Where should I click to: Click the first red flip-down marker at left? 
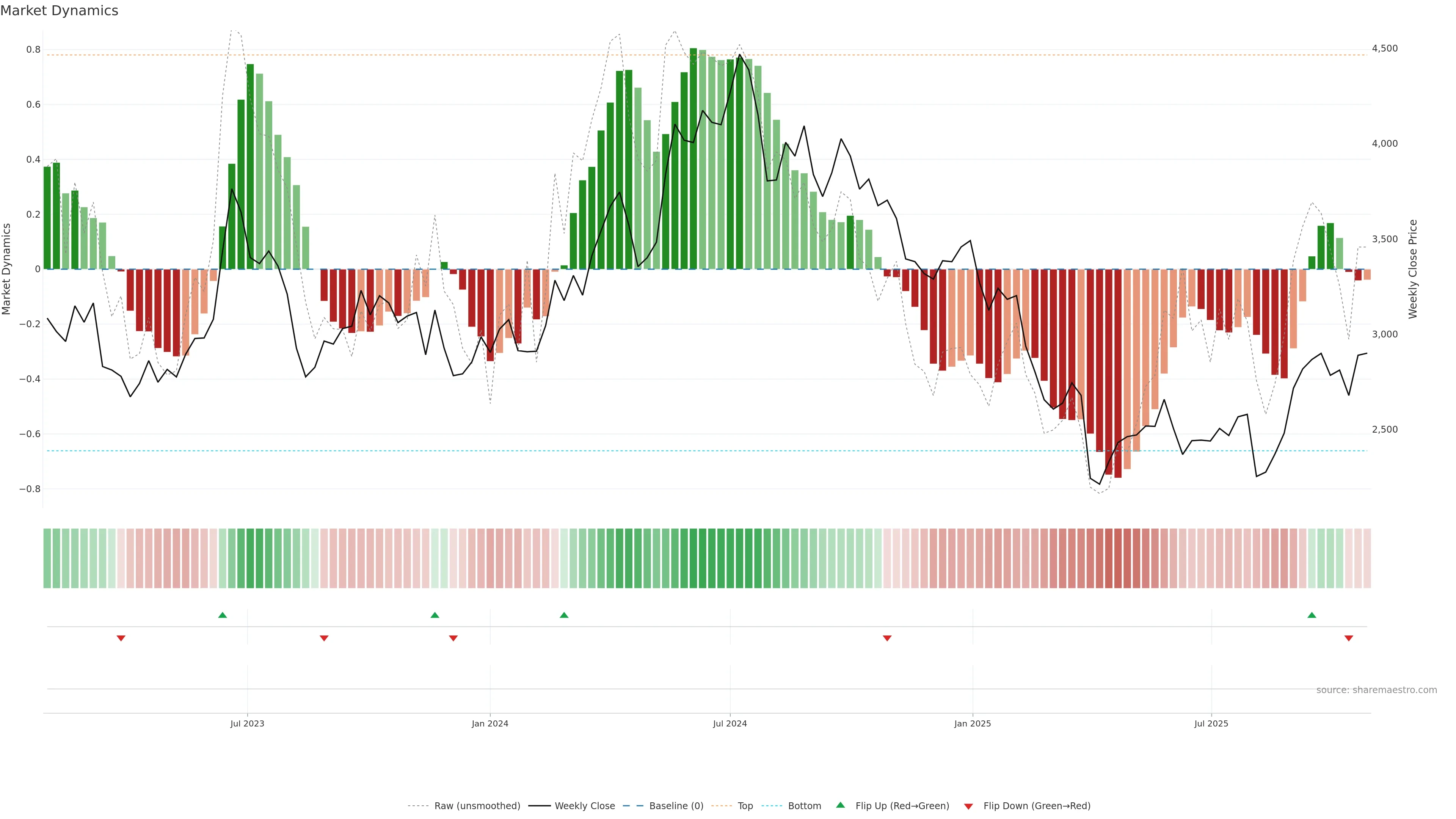(x=121, y=638)
